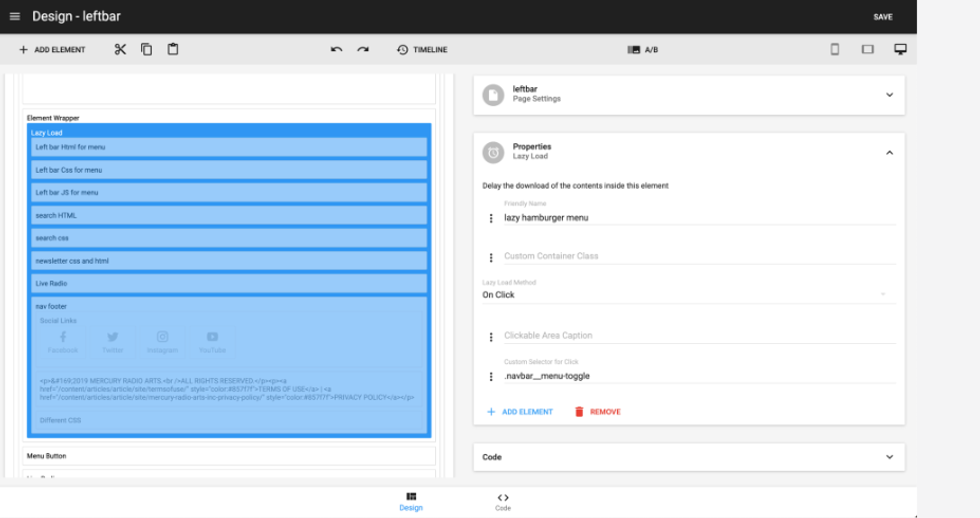Open the Lazy Load Method dropdown
Screen dimensions: 980x518
688,295
